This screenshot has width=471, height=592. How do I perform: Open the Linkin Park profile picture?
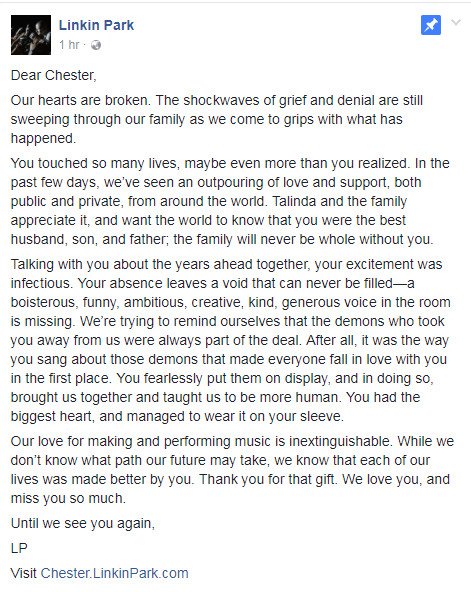coord(31,35)
